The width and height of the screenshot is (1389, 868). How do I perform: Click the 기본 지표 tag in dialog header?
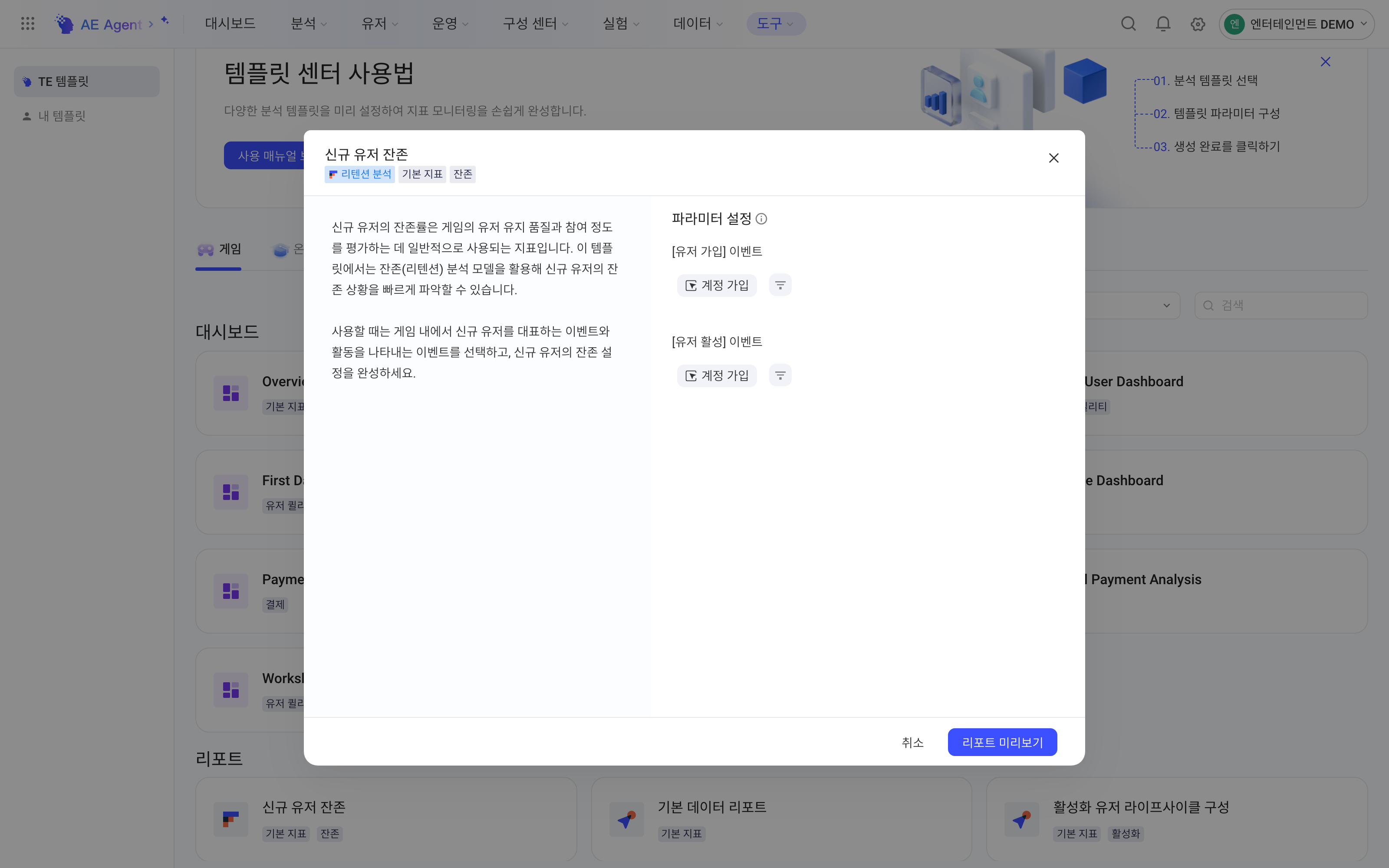[422, 174]
